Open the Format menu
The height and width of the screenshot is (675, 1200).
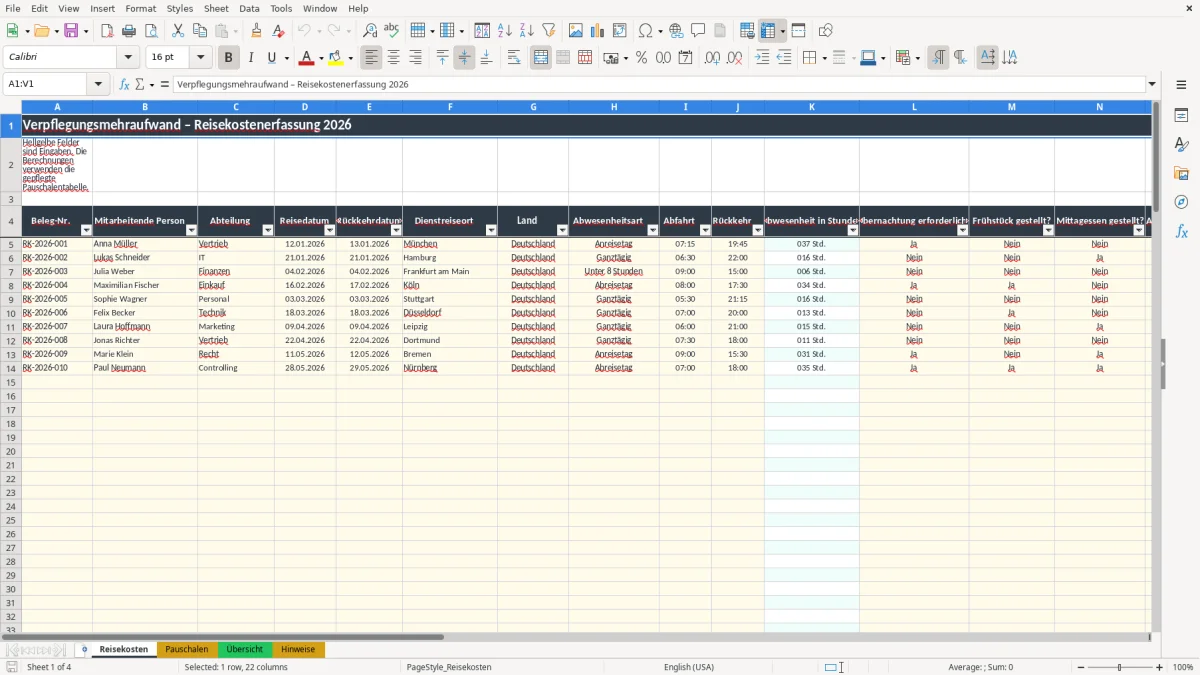coord(141,8)
